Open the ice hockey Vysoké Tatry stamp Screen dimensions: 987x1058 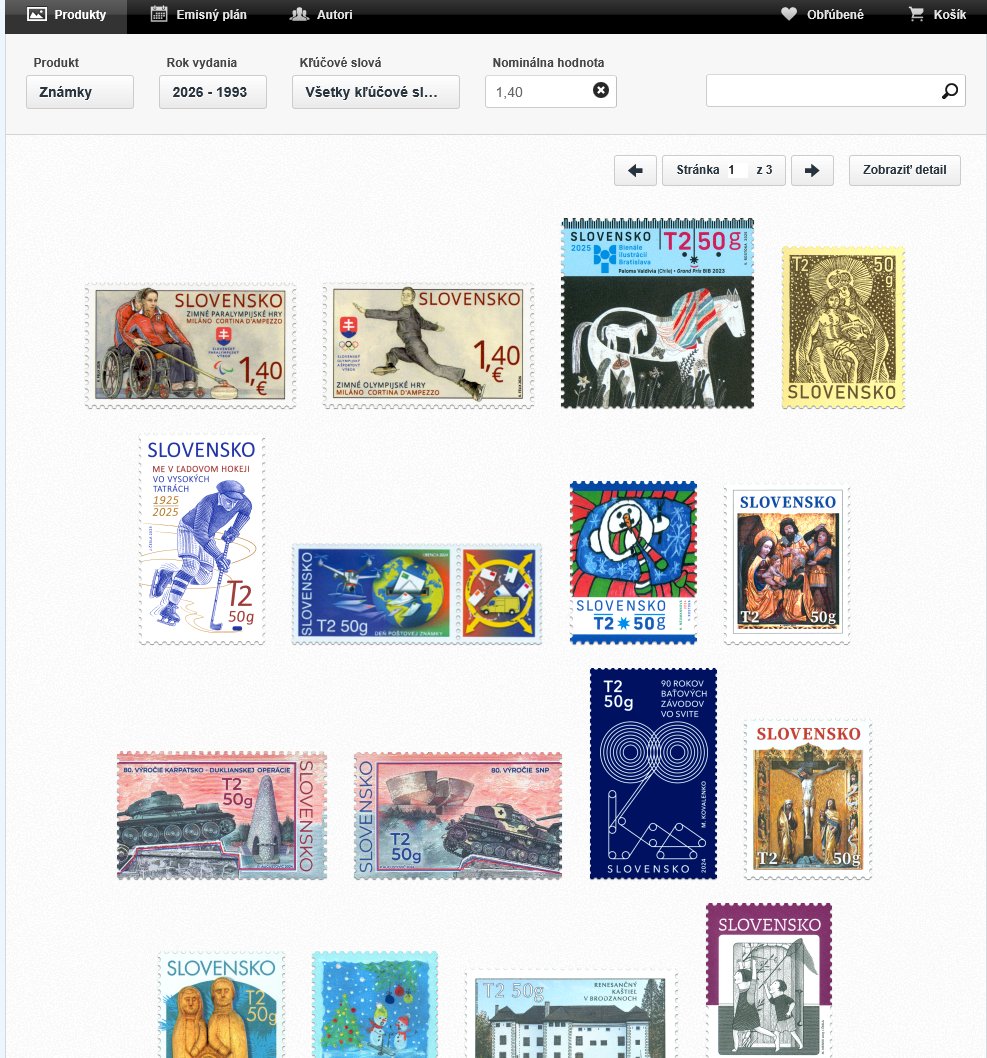202,539
